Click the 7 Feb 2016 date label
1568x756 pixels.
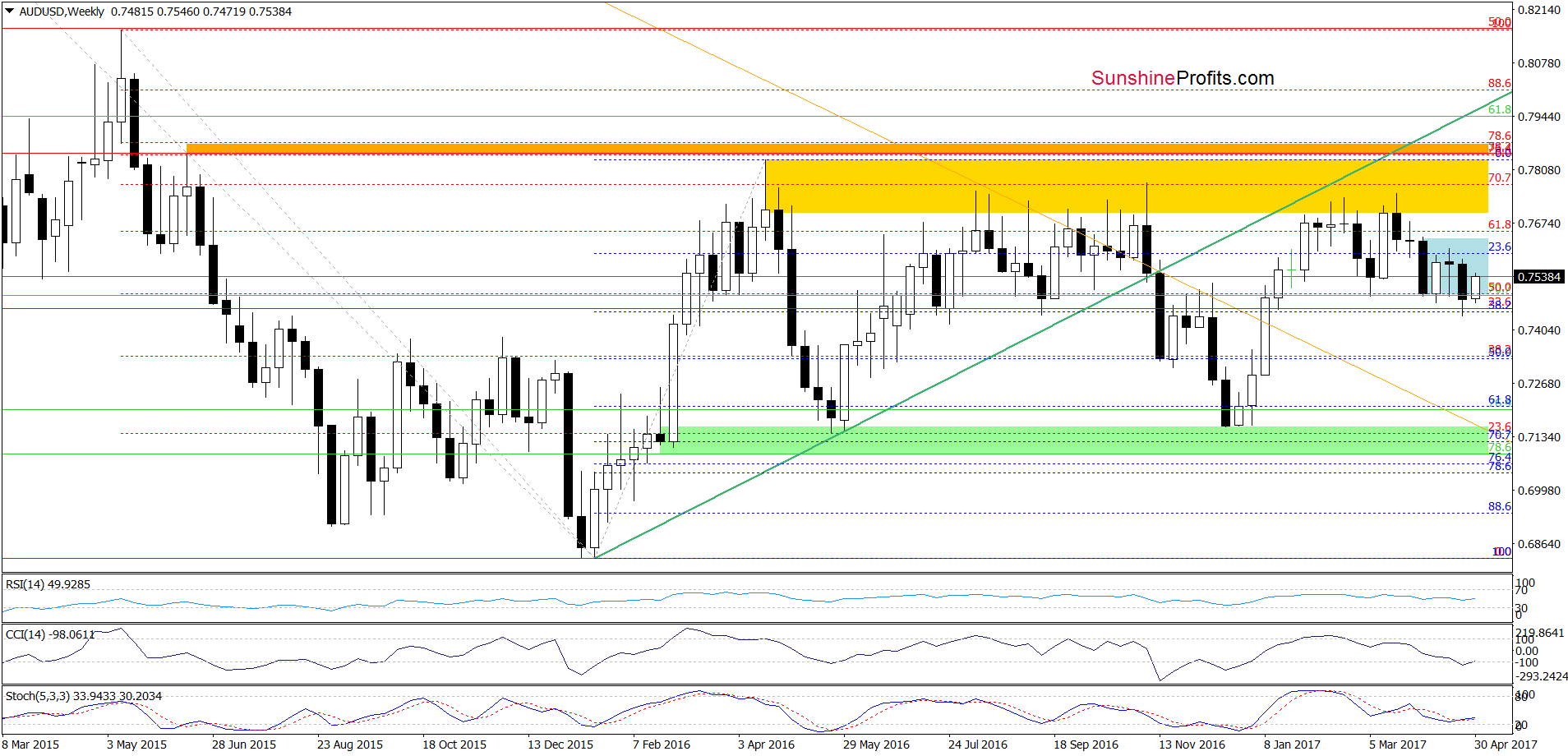point(662,744)
